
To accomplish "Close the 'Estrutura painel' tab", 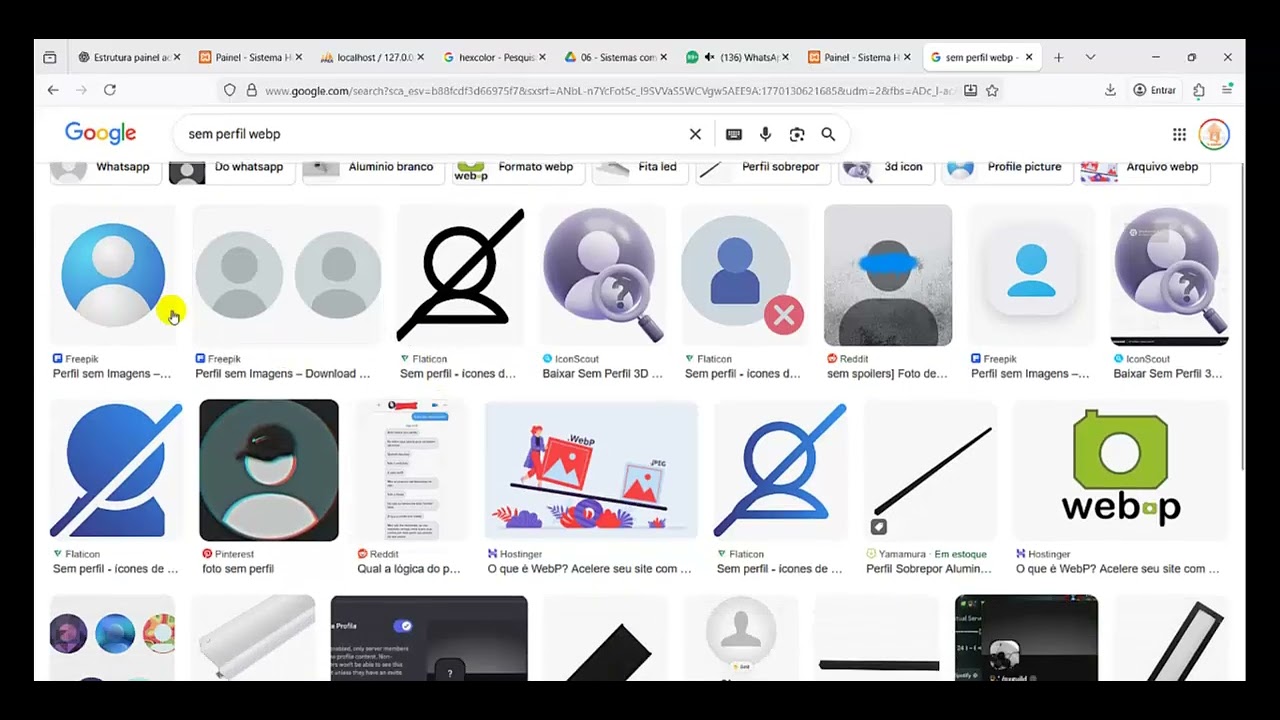I will 177,57.
